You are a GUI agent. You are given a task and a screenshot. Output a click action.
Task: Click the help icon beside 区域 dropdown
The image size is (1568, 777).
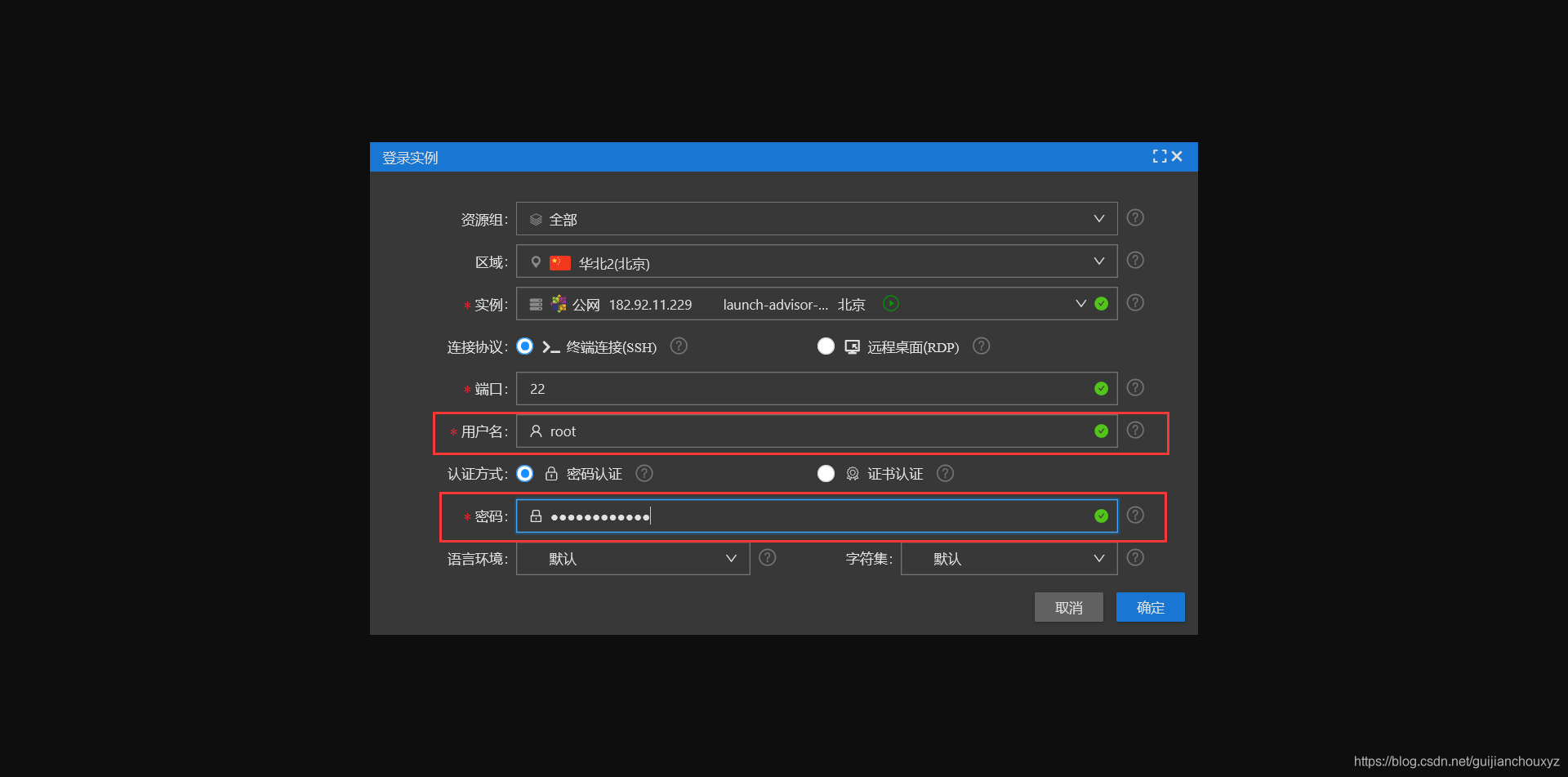tap(1135, 260)
